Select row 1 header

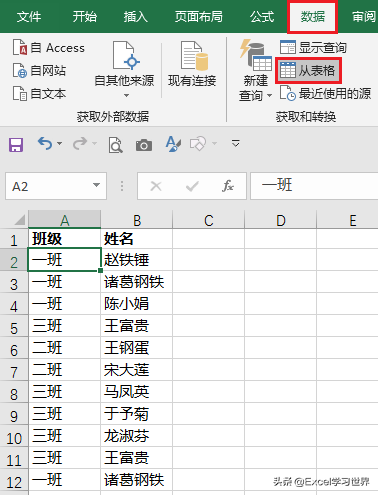point(14,239)
